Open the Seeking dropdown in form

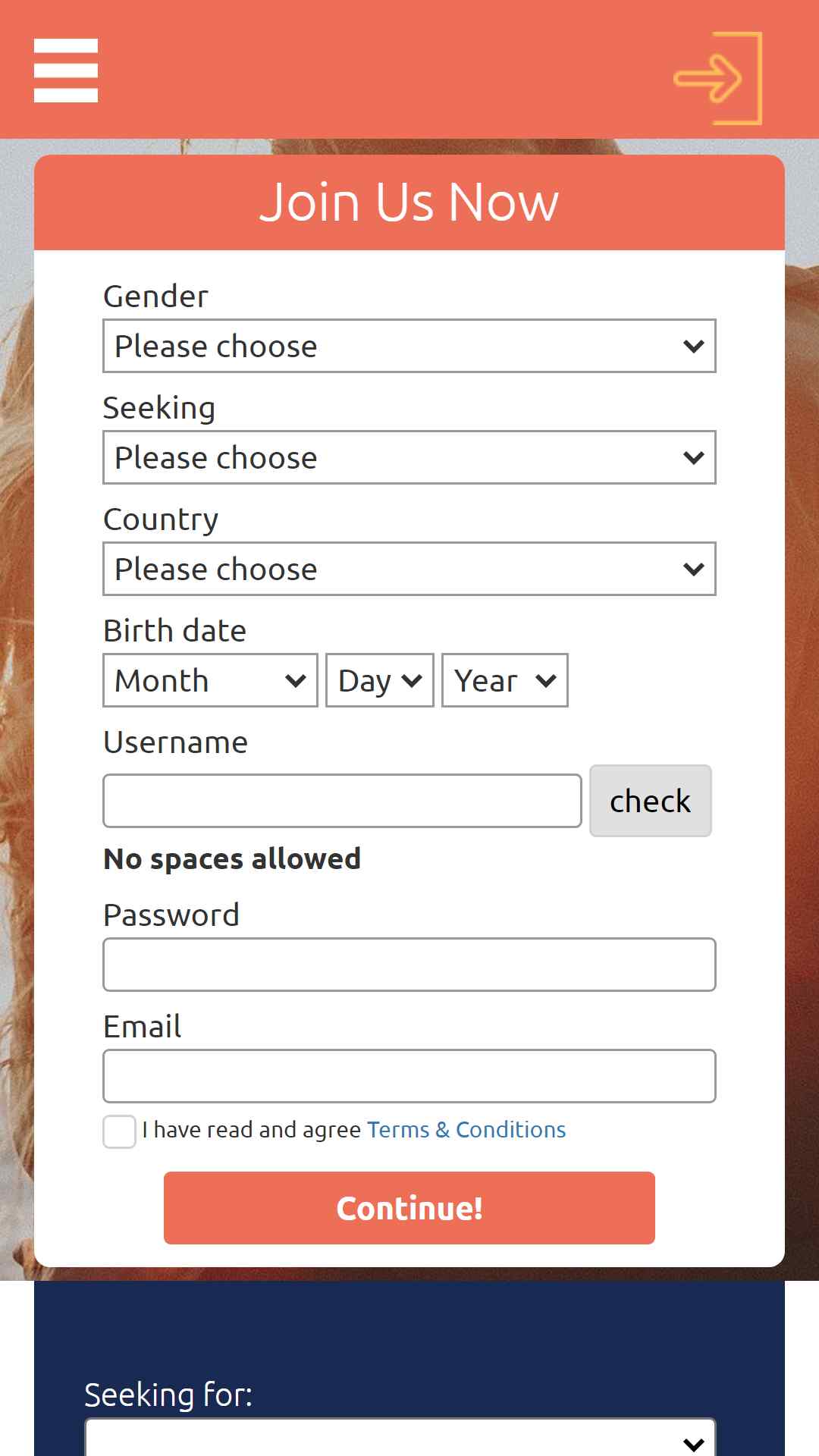click(409, 457)
